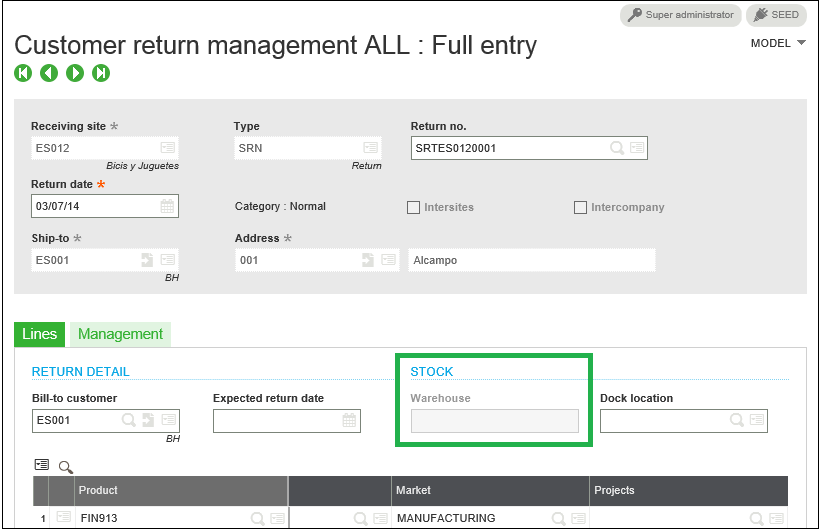Viewport: 819px width, 529px height.
Task: Open the card icon above Product grid
Action: click(x=42, y=464)
